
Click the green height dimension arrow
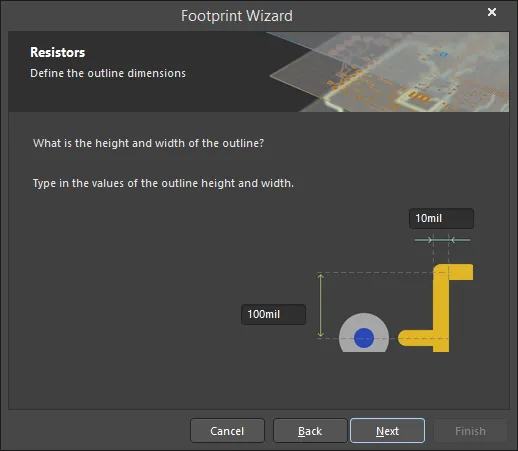[321, 305]
